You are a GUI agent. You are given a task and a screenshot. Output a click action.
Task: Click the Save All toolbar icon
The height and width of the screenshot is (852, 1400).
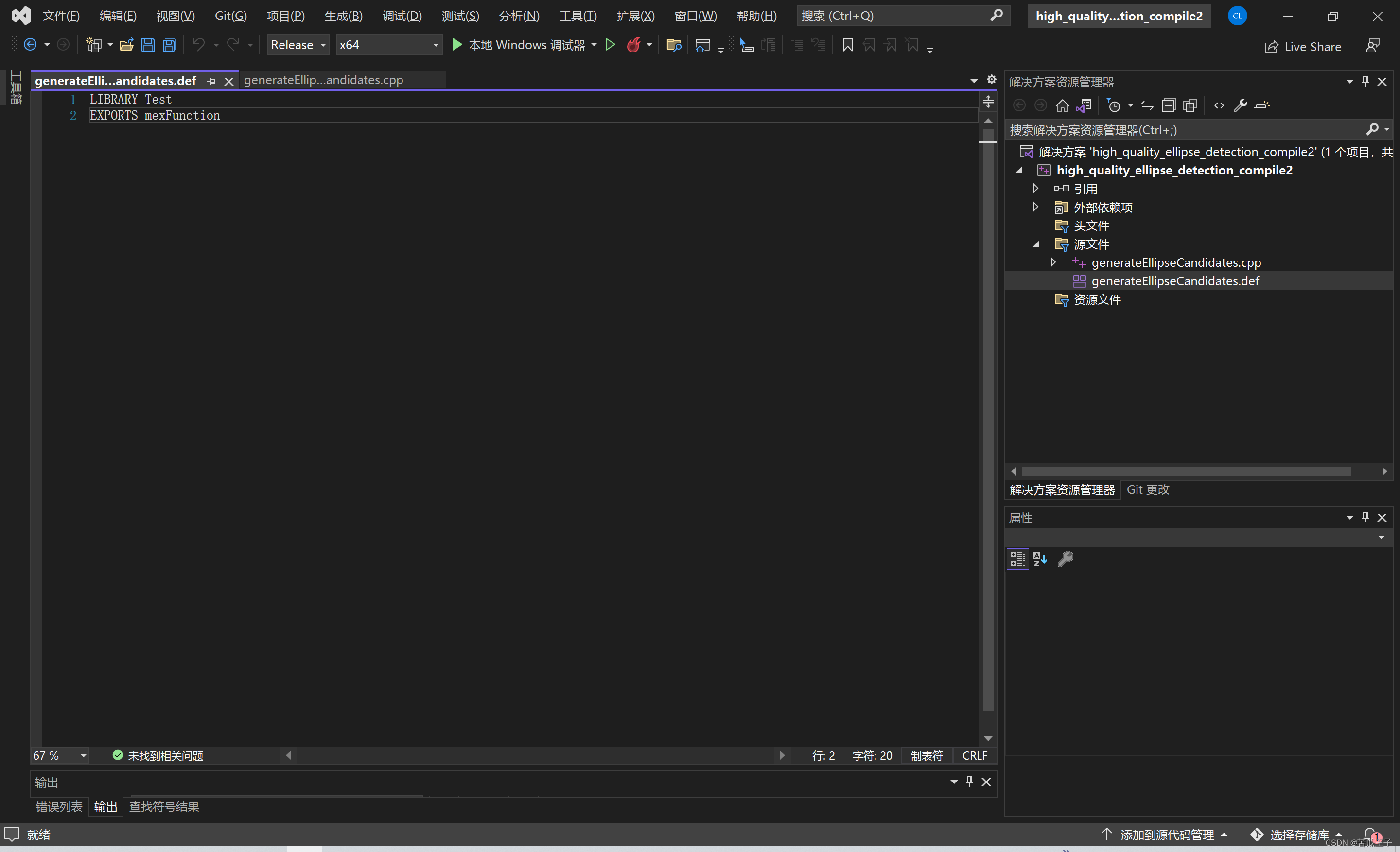click(169, 45)
